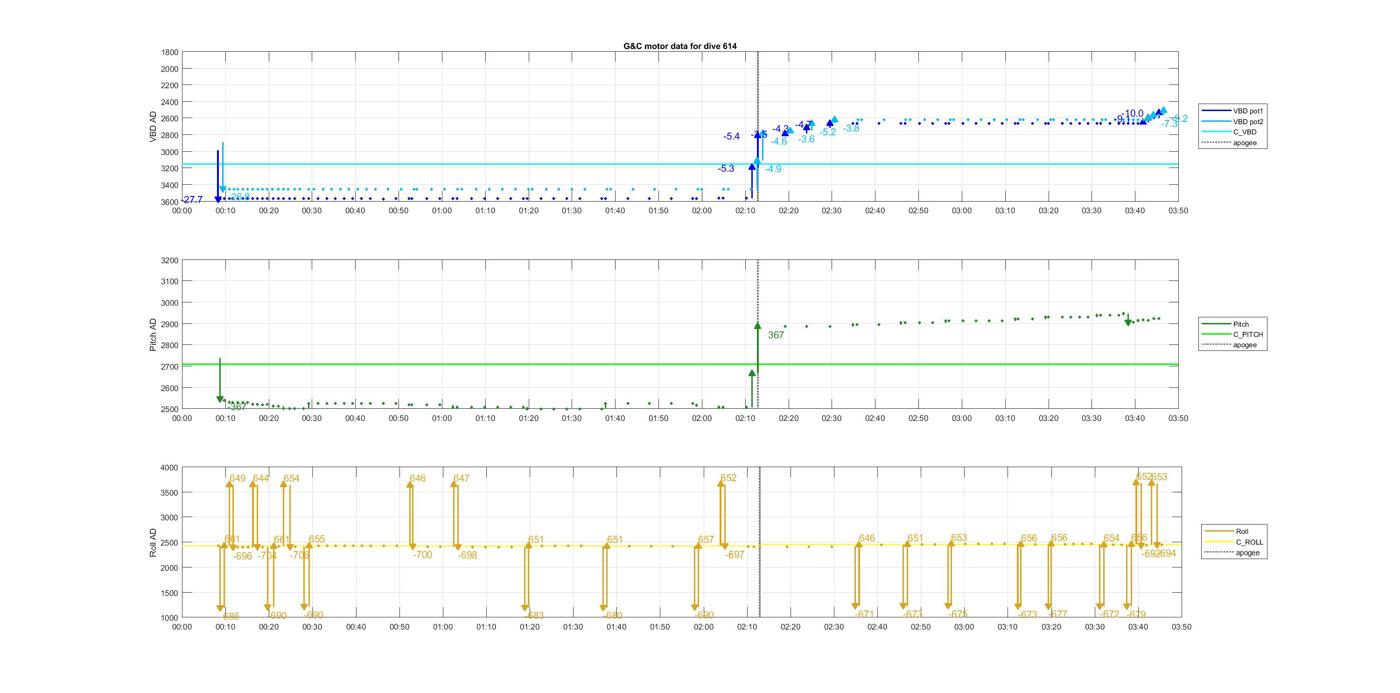Viewport: 1400px width, 693px height.
Task: Click 'apogee' in the VBD plot legend
Action: tap(1245, 142)
